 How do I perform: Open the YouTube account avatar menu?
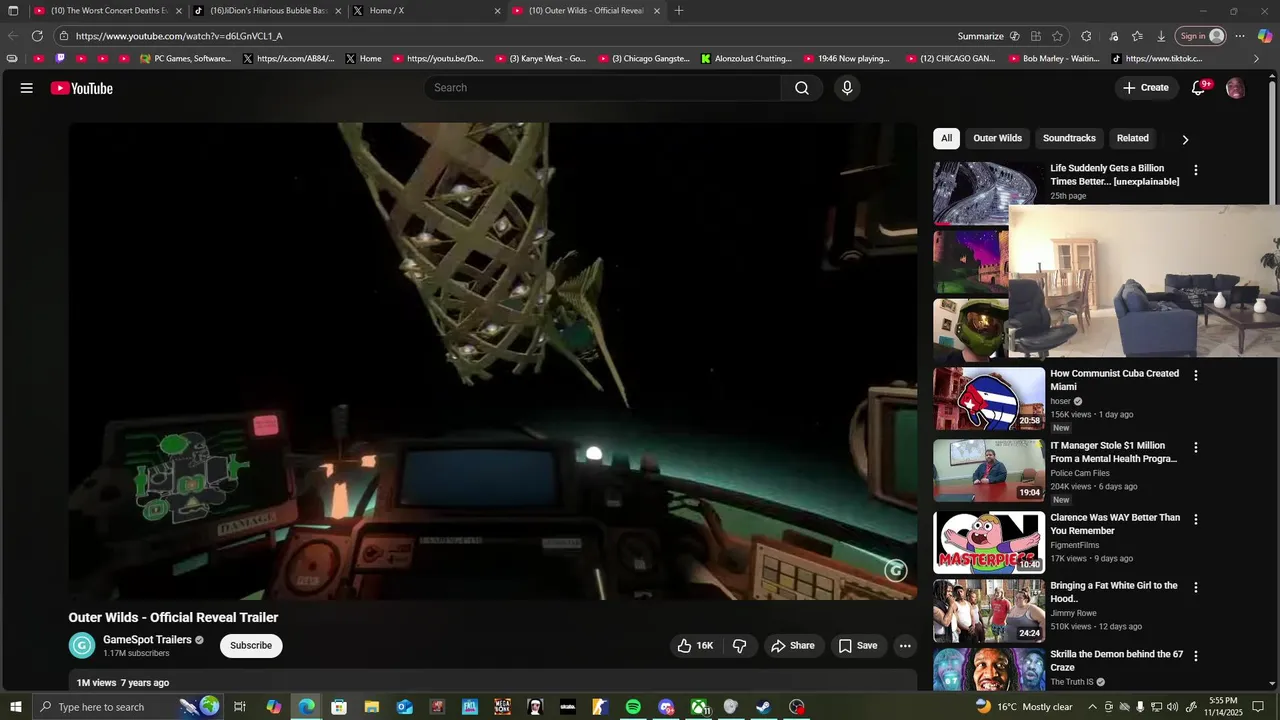coord(1236,88)
